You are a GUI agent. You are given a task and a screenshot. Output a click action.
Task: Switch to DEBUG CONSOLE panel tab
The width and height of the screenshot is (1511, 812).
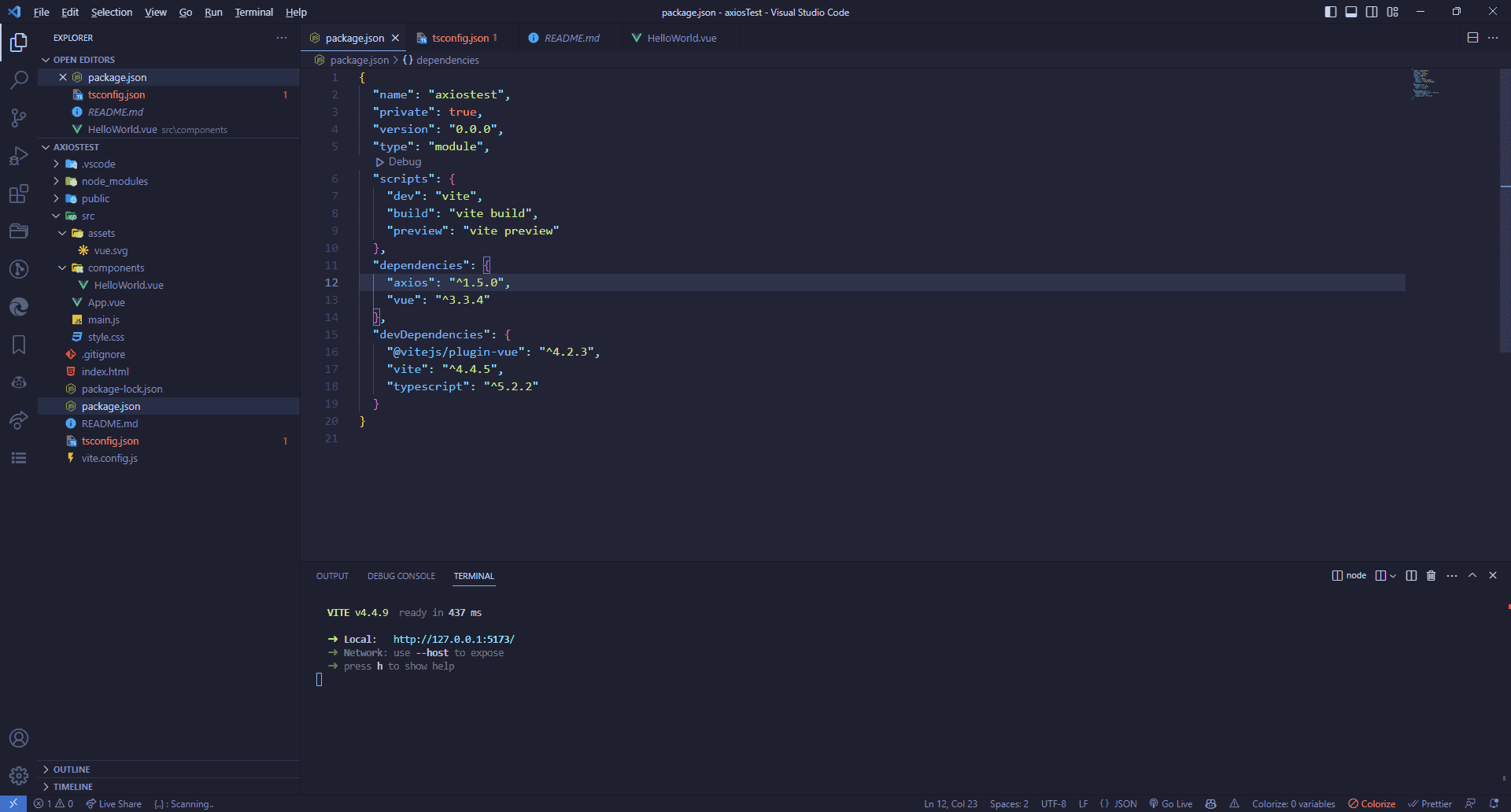[401, 576]
